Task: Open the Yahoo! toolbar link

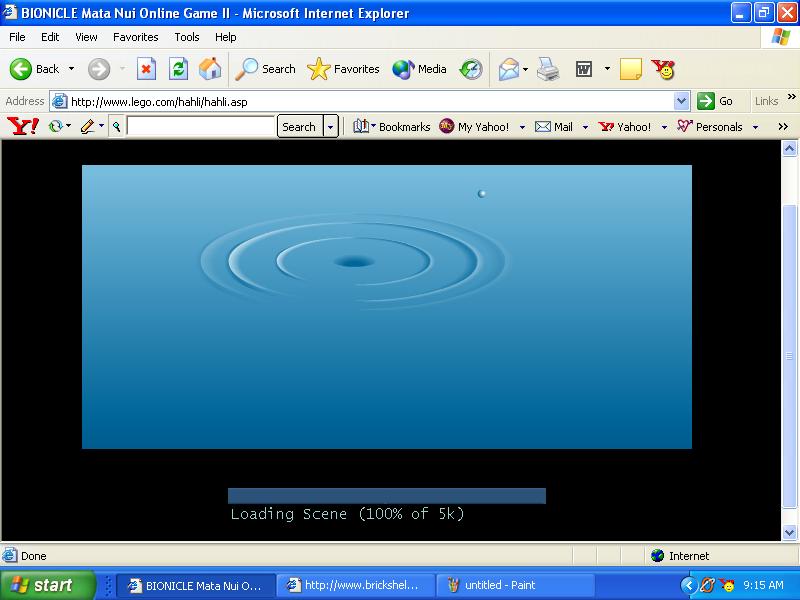Action: pyautogui.click(x=624, y=127)
